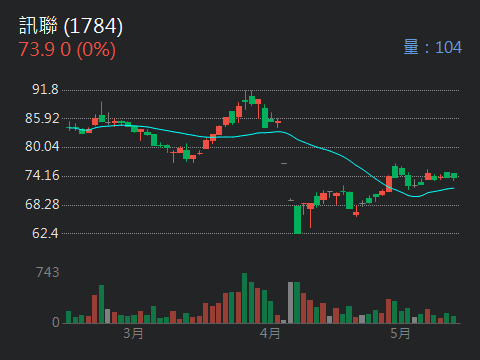Click the 743 volume axis label
This screenshot has width=480, height=360.
tap(48, 272)
